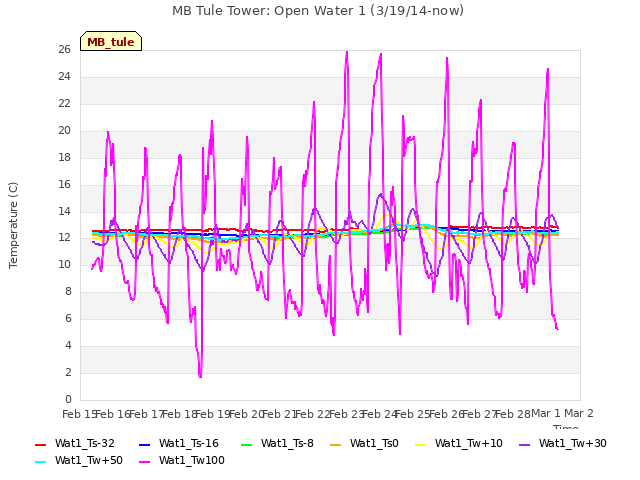Click the Watl_Ts0 legend label
This screenshot has width=640, height=480.
[374, 443]
